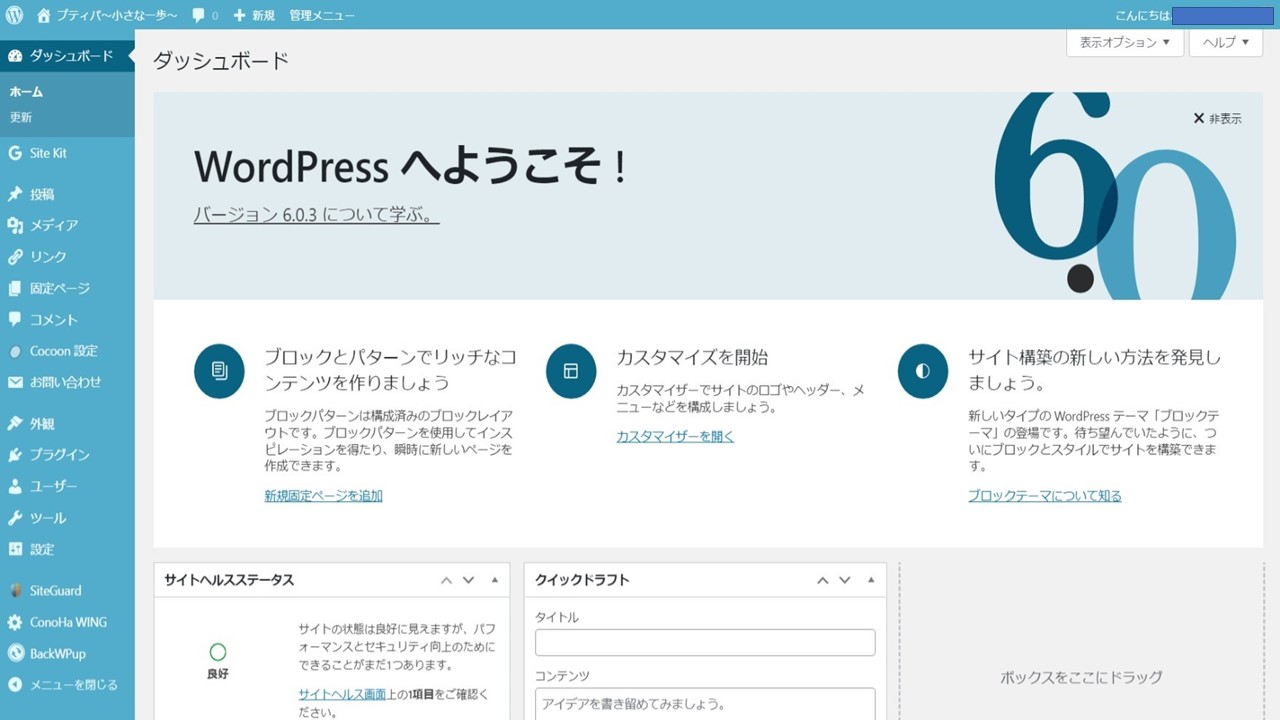1280x720 pixels.
Task: Click the user icon beside ユーザー
Action: click(x=15, y=486)
